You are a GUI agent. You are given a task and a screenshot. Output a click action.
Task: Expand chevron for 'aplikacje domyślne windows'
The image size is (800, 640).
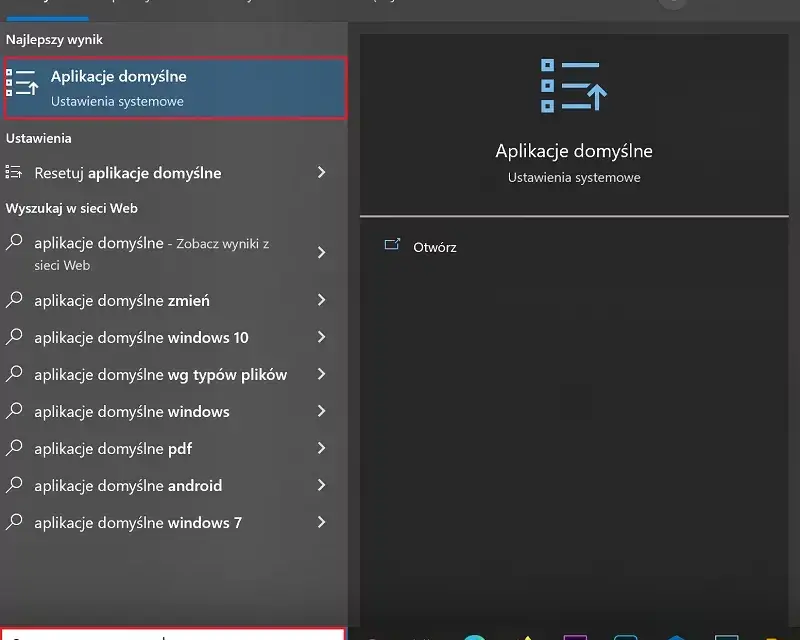(321, 411)
